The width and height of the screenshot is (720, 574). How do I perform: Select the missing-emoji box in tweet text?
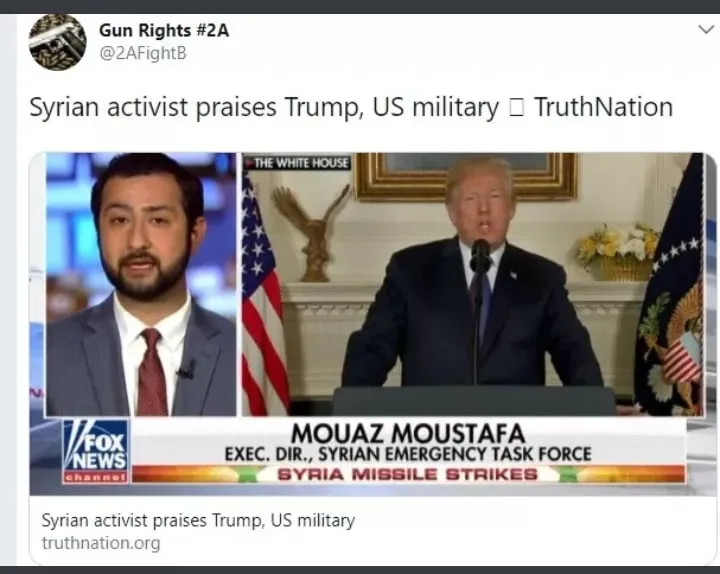pos(516,108)
